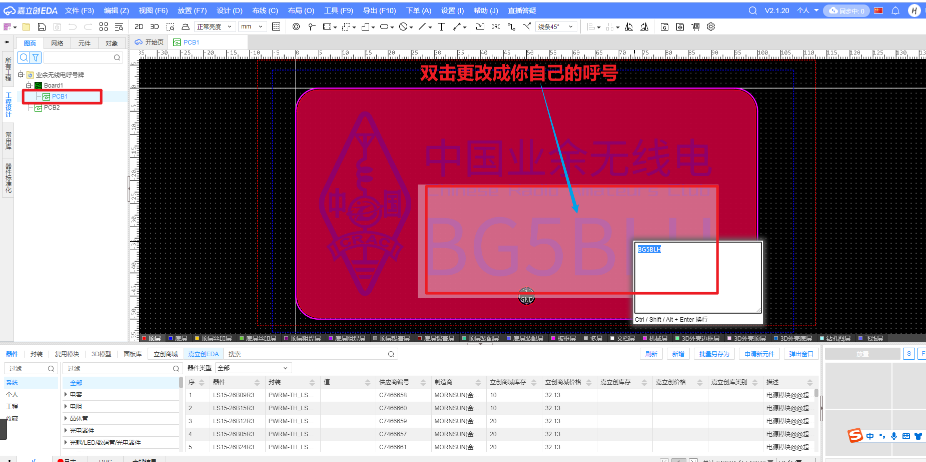Open the 器件类型 全部 dropdown
This screenshot has width=926, height=462.
click(x=253, y=367)
